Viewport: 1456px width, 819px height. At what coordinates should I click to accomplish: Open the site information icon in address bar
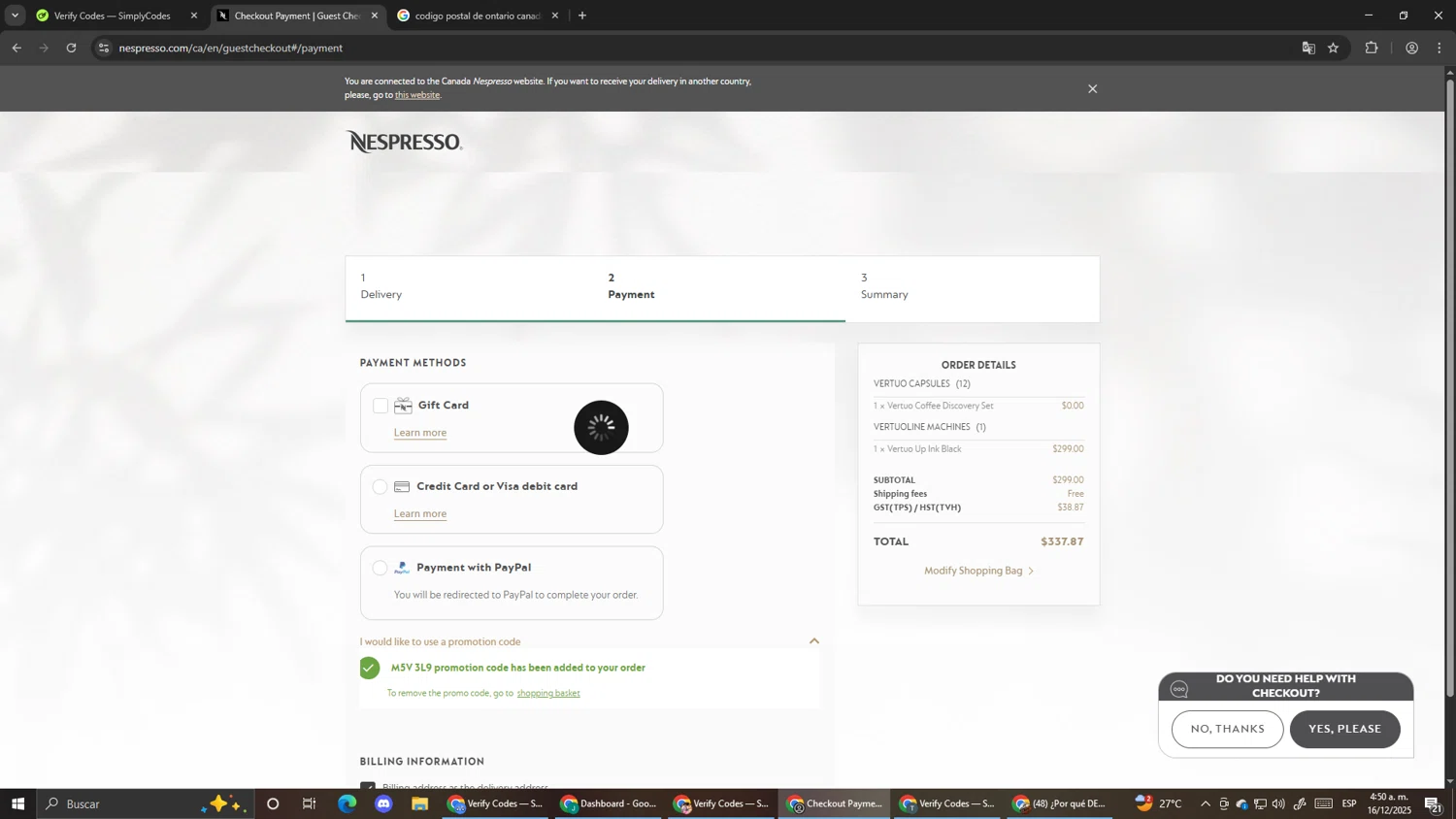[x=104, y=48]
